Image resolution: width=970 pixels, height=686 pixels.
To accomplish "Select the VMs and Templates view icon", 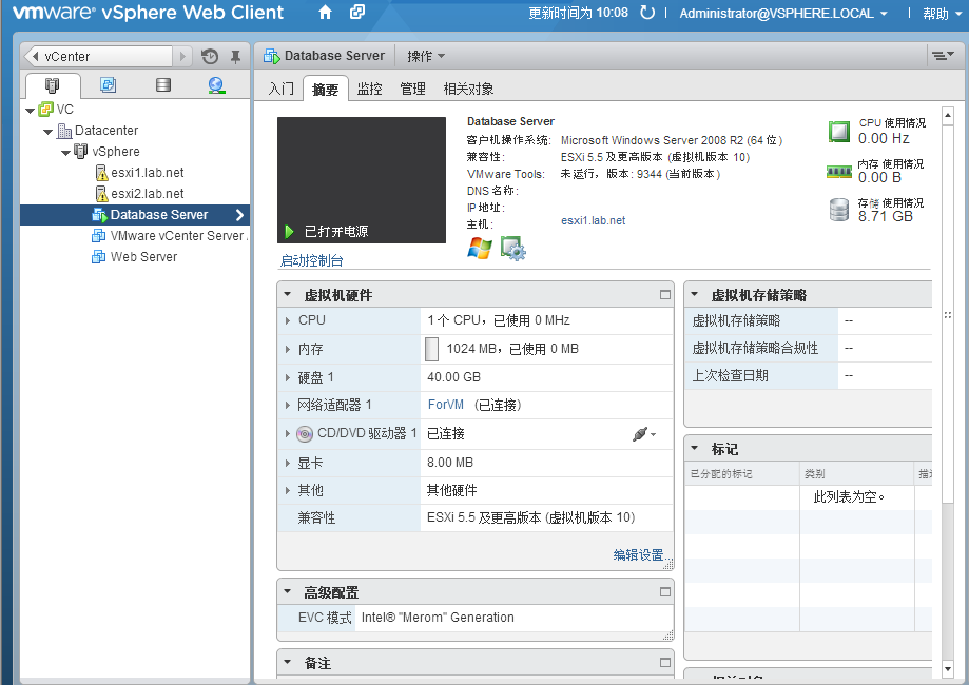I will coord(108,85).
